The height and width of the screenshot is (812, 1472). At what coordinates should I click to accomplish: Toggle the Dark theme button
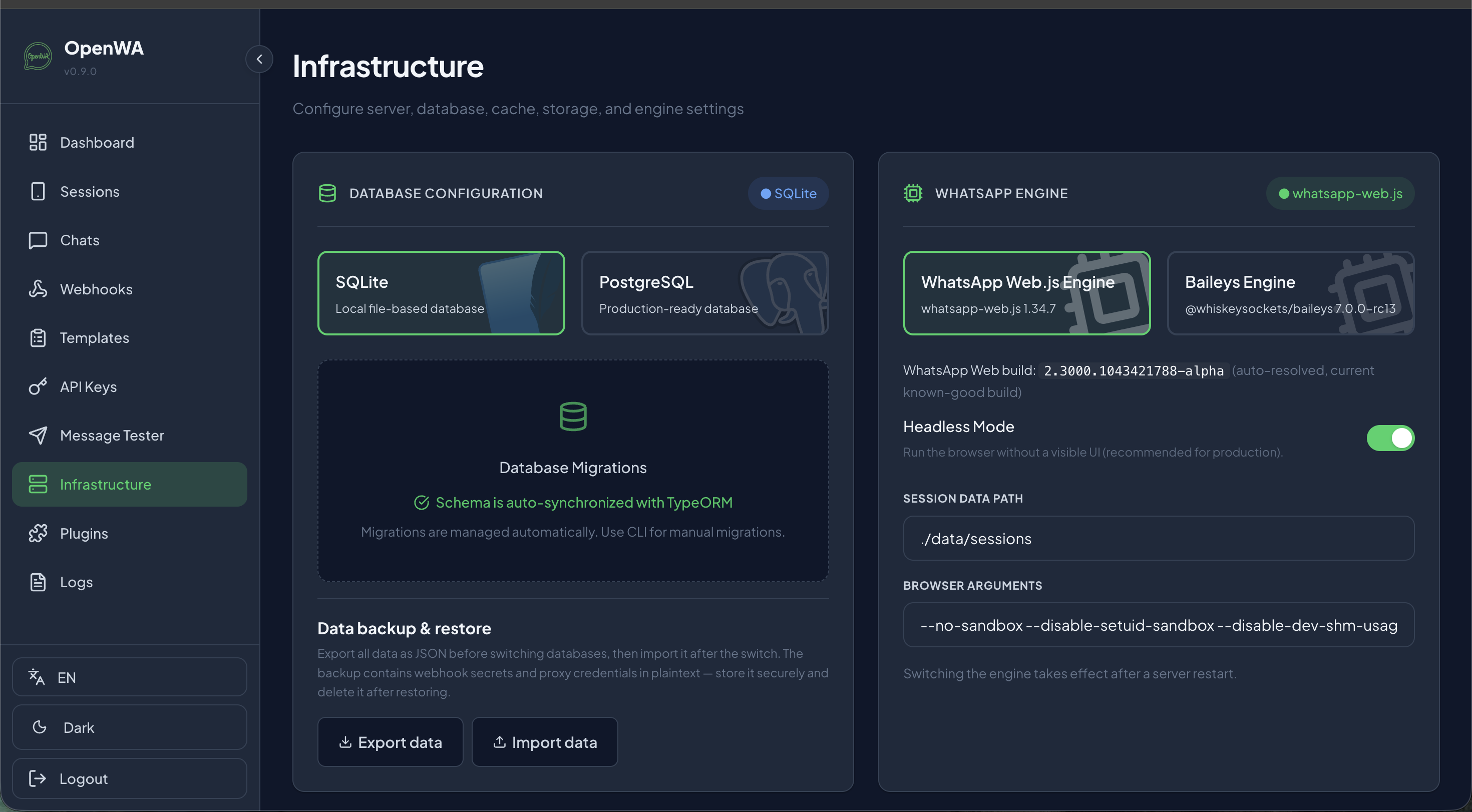(x=129, y=727)
